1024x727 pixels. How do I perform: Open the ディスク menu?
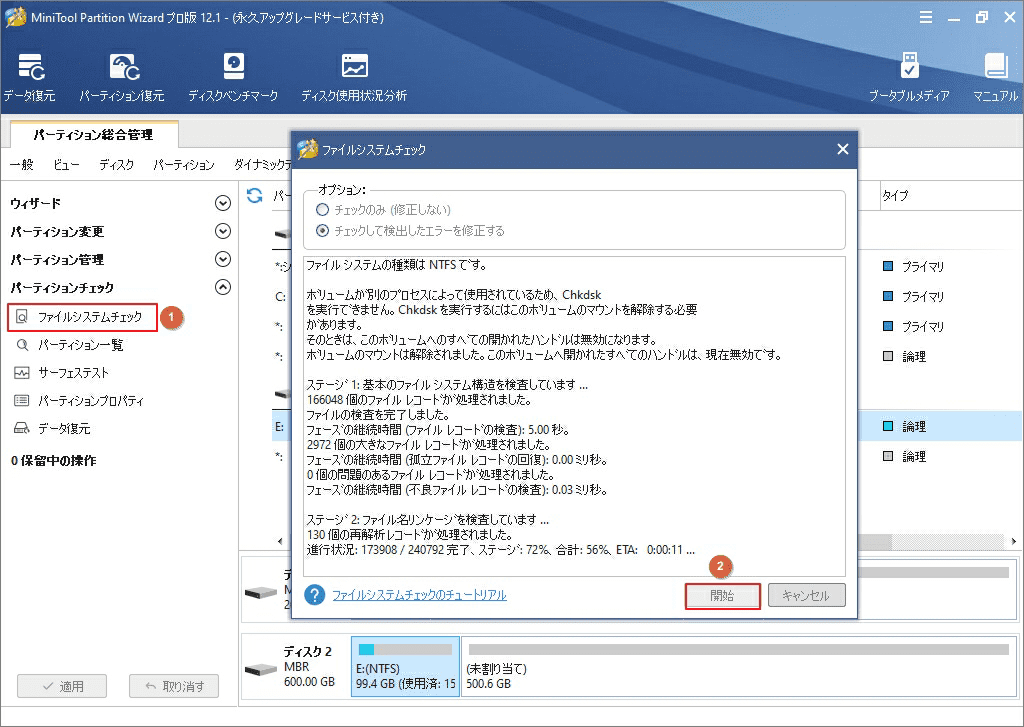click(x=116, y=165)
